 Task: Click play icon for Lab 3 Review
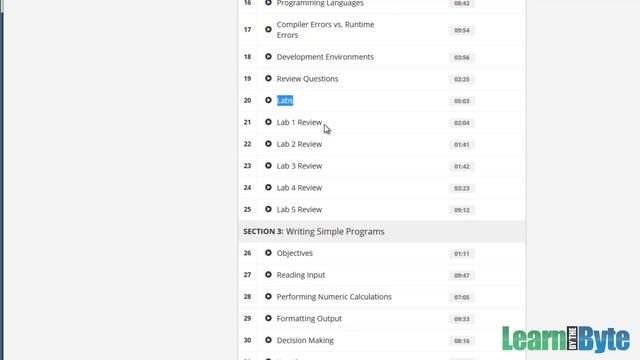click(268, 166)
